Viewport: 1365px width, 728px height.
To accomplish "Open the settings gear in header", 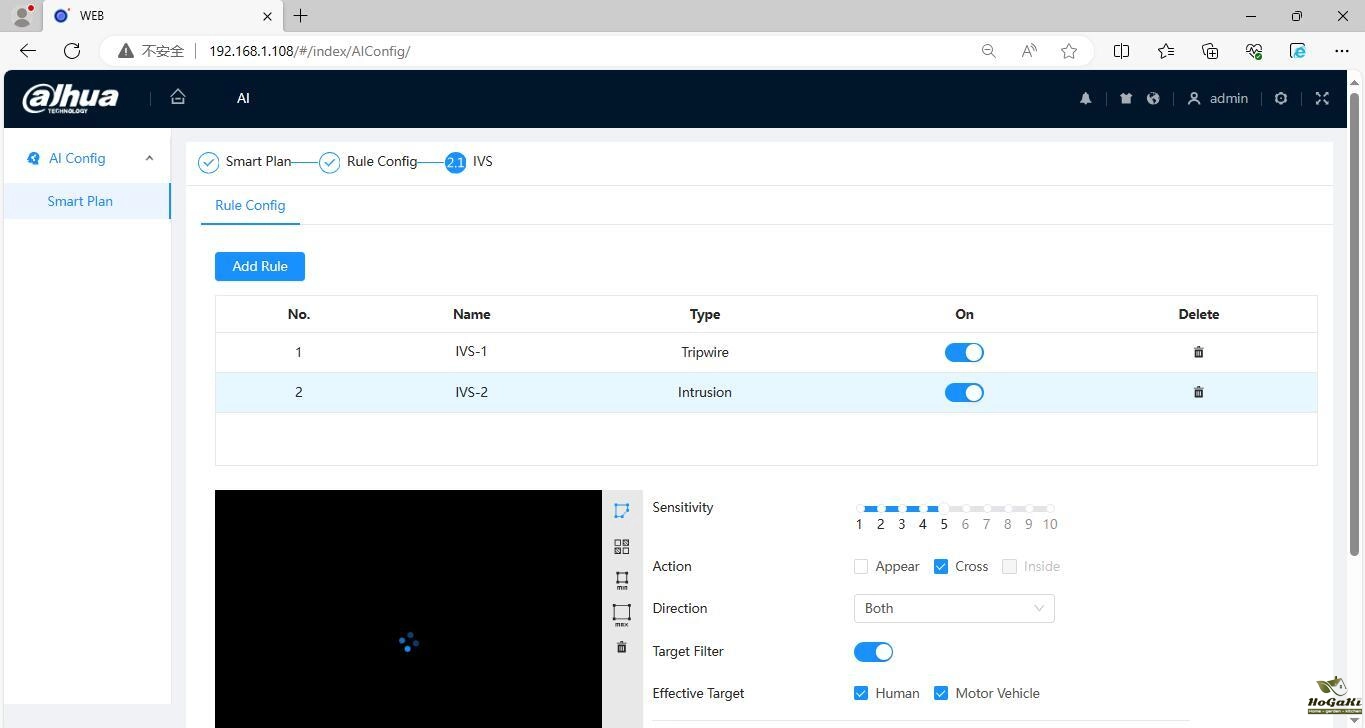I will click(1280, 98).
